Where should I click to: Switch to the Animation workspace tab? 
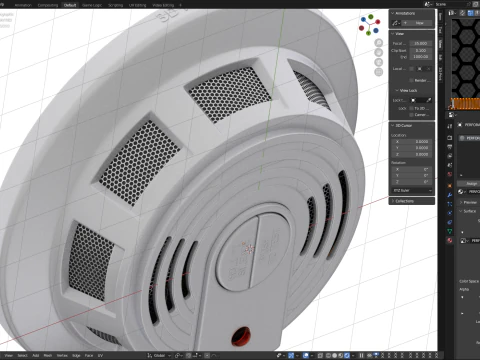tap(23, 5)
